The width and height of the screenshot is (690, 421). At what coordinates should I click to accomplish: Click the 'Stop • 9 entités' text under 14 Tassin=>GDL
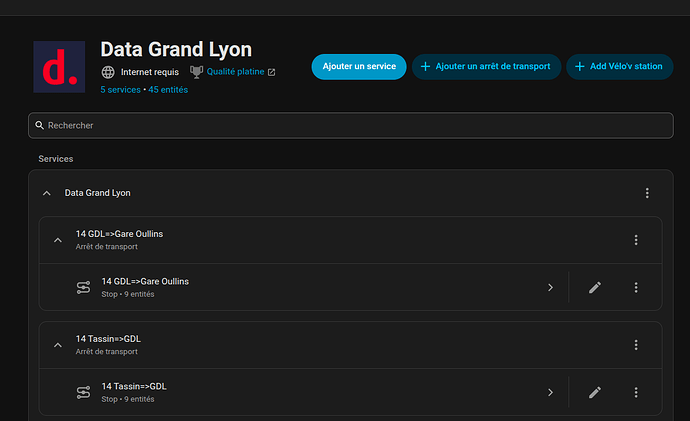coord(128,399)
